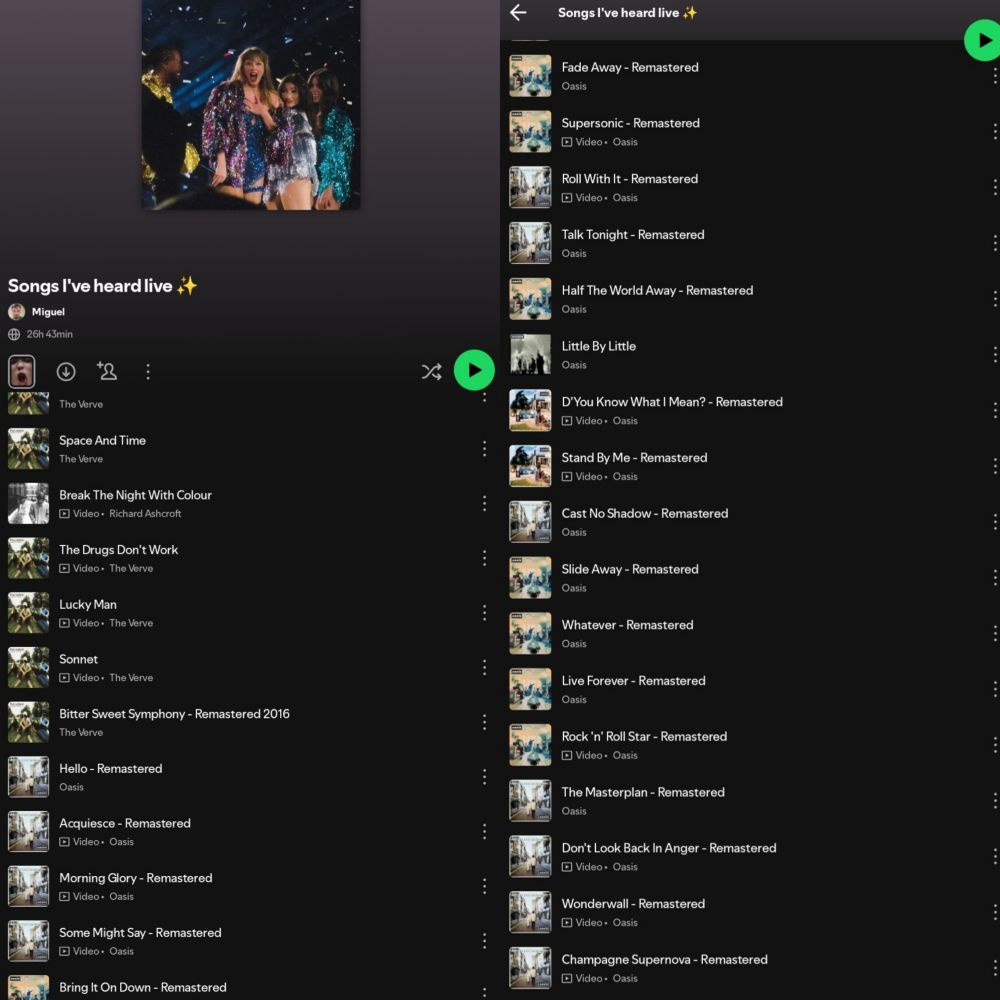This screenshot has width=1000, height=1000.
Task: Select Morning Glory - Remastered track
Action: 249,886
